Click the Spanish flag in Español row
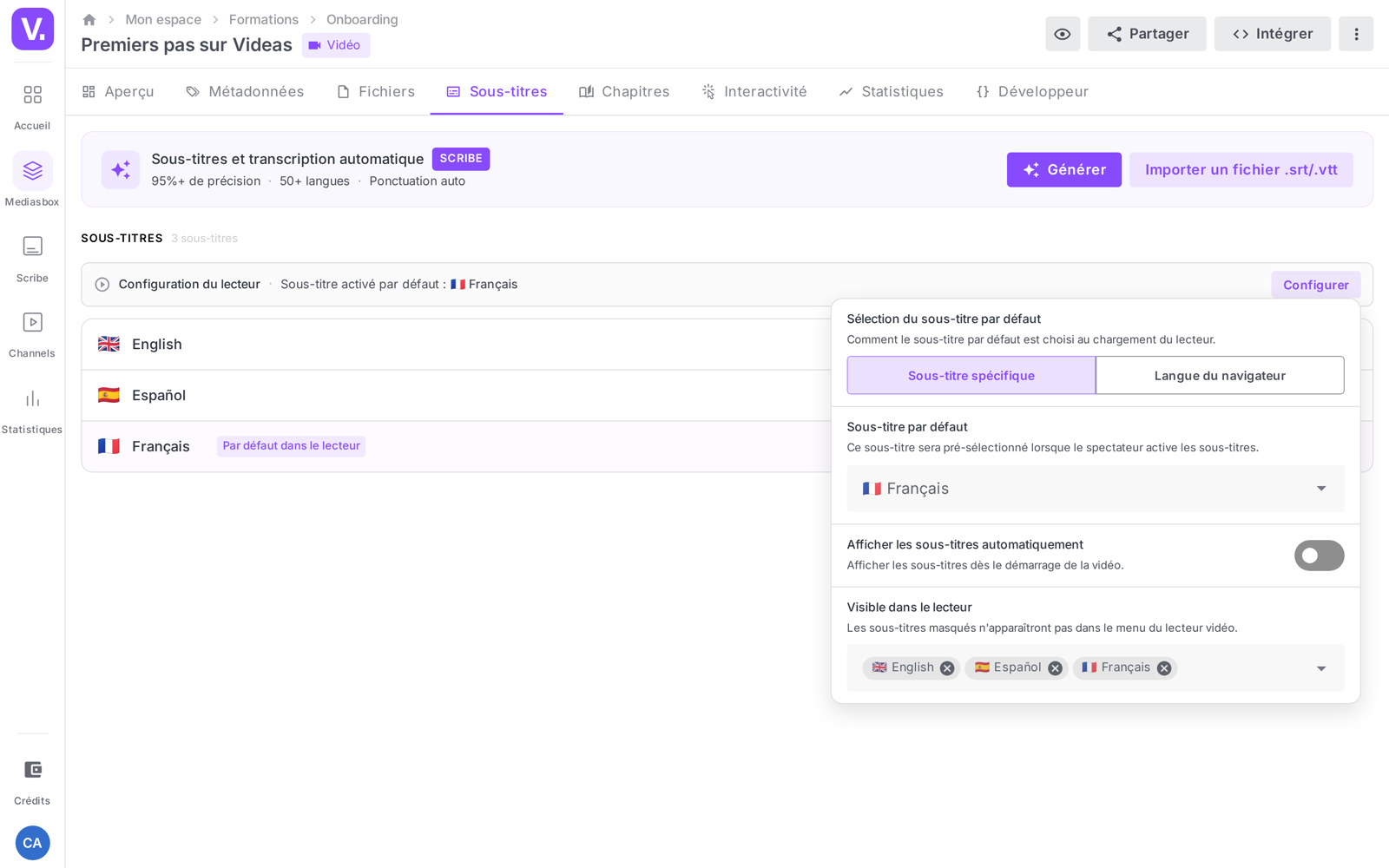Viewport: 1389px width, 868px height. tap(109, 396)
